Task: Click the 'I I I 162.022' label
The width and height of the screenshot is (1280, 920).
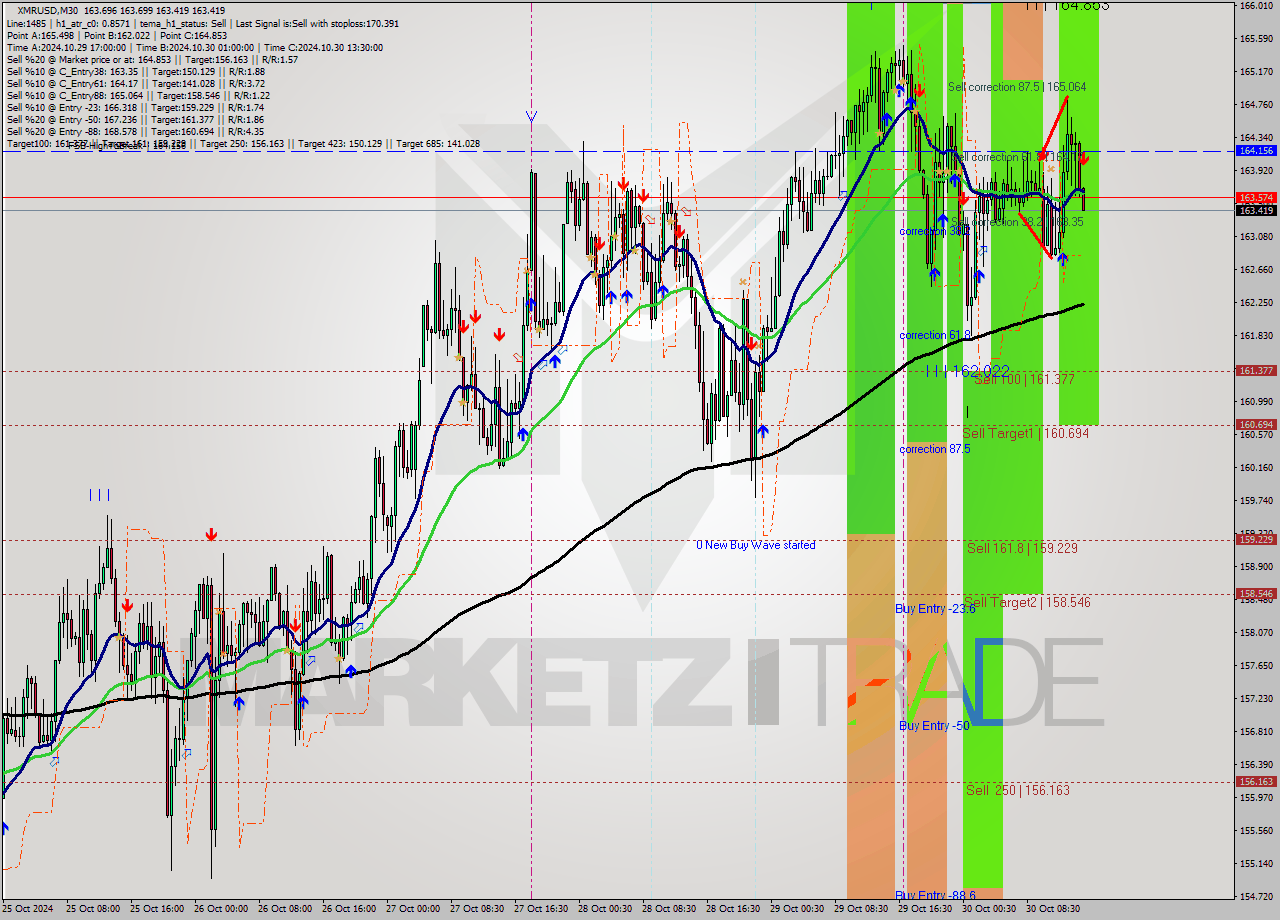Action: click(967, 371)
